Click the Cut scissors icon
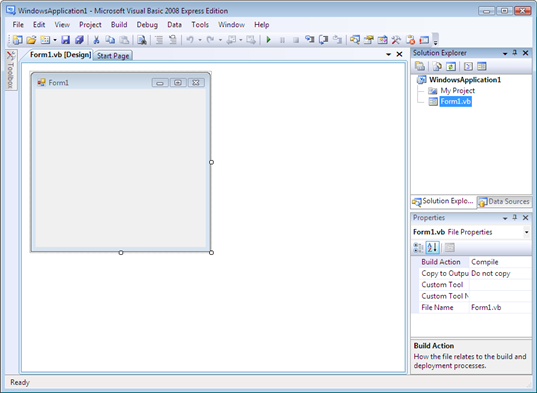Viewport: 537px width, 393px height. [x=96, y=40]
